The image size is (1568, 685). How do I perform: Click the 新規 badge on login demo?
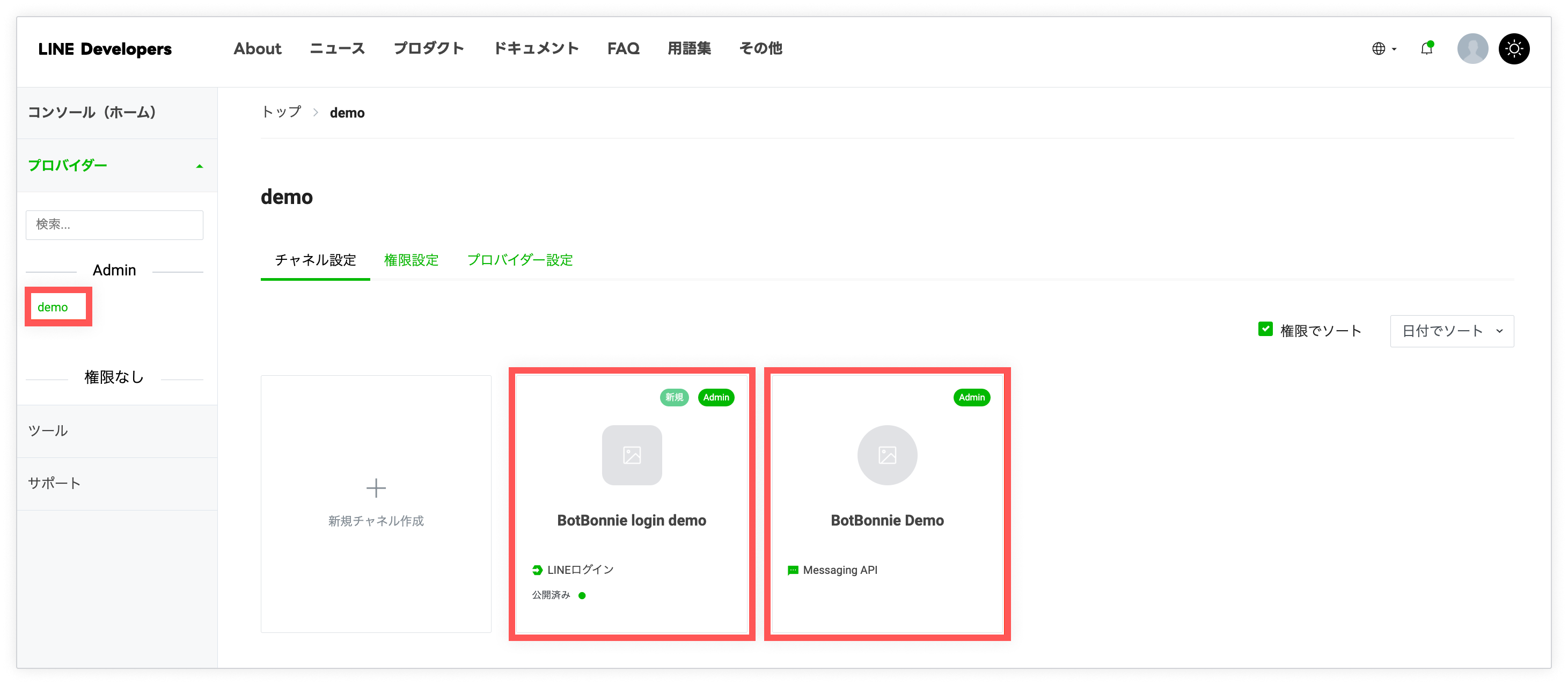point(674,397)
